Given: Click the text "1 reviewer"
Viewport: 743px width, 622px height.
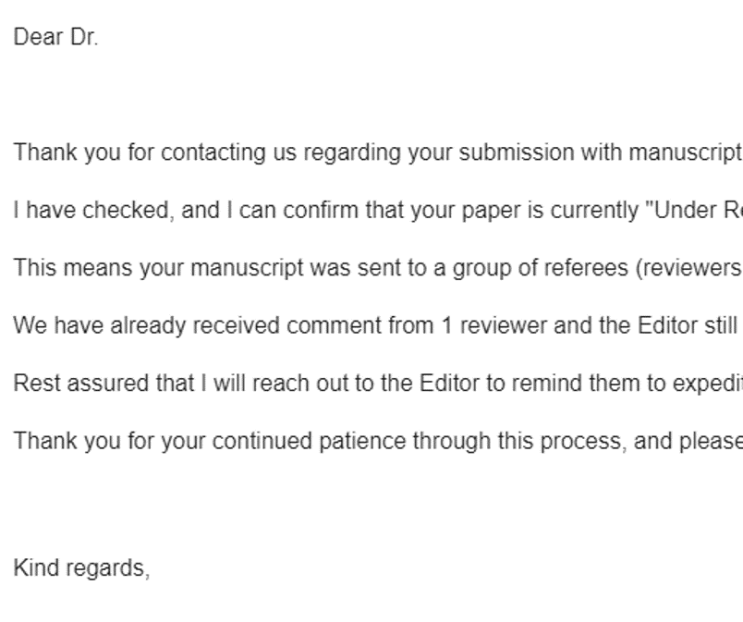Looking at the screenshot, I should pos(494,326).
